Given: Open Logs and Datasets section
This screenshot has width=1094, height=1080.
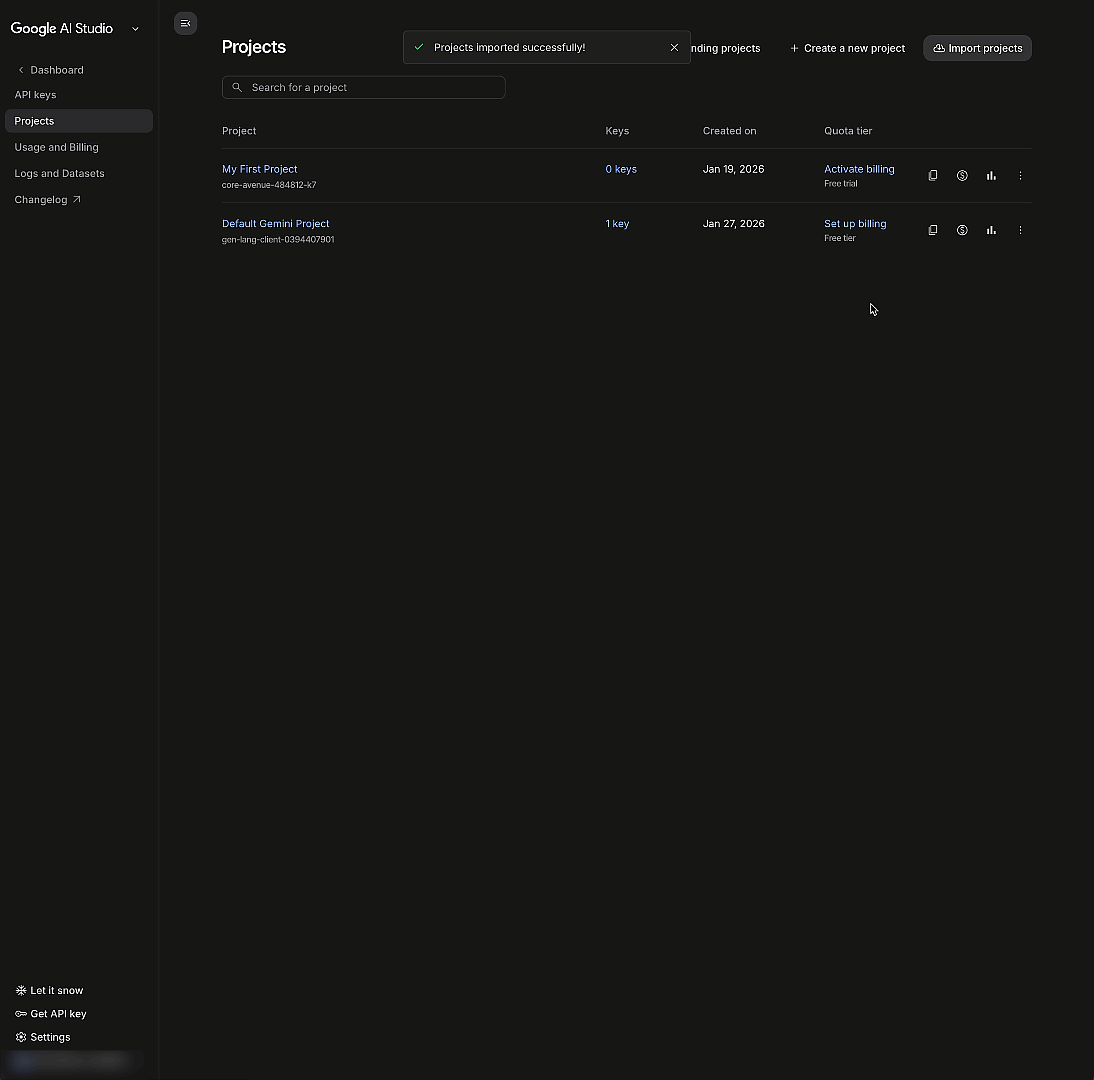Looking at the screenshot, I should [59, 173].
